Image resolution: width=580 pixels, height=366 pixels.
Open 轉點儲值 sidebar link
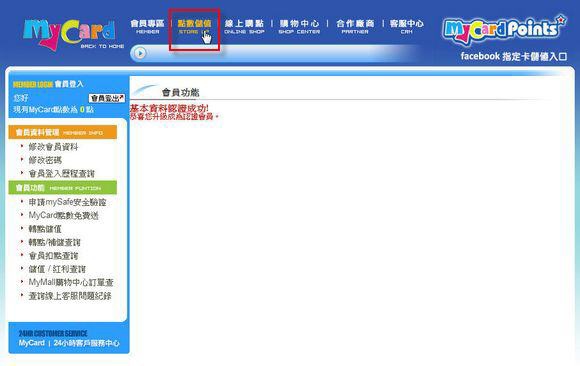point(45,229)
